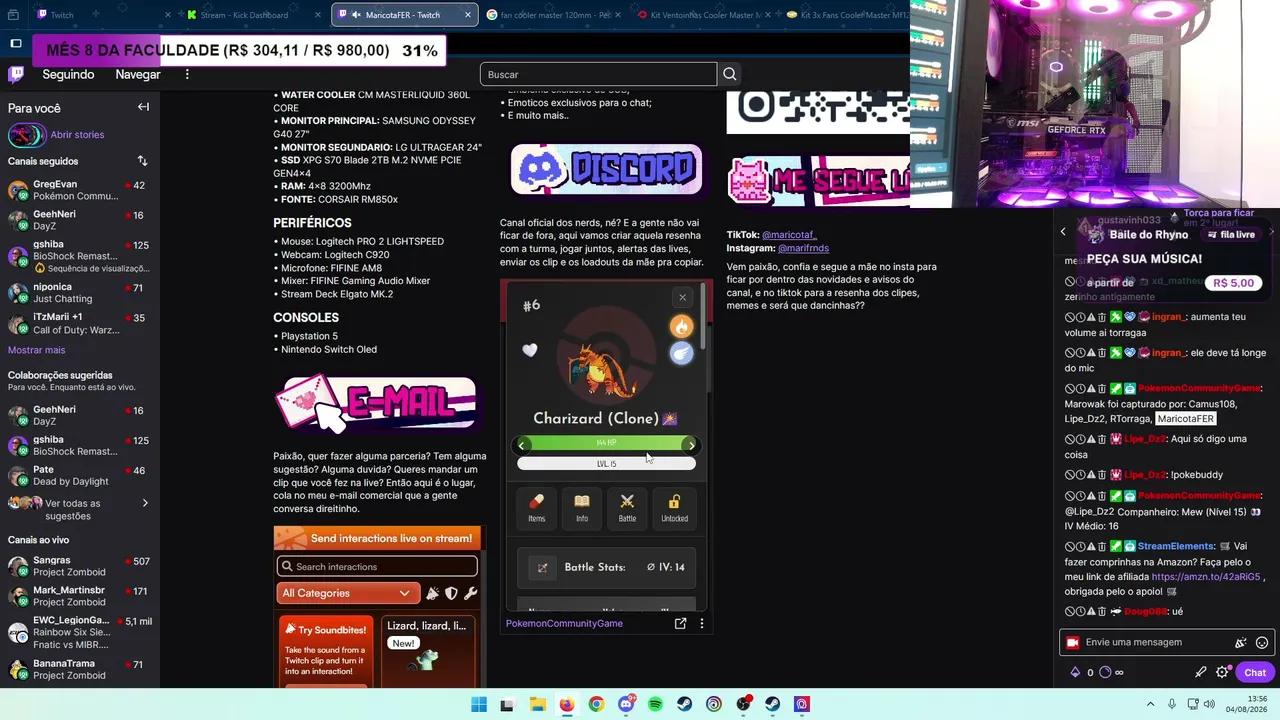Click the R$ 5,00 song request price
The width and height of the screenshot is (1280, 720).
[x=1233, y=283]
